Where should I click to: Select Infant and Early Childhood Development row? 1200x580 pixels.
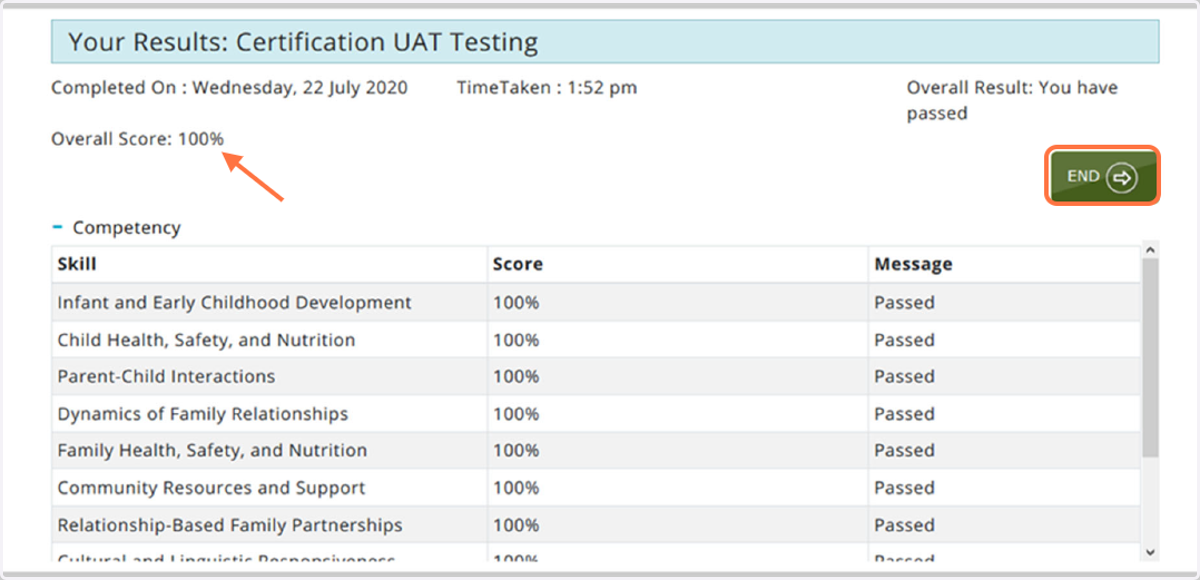[x=596, y=302]
